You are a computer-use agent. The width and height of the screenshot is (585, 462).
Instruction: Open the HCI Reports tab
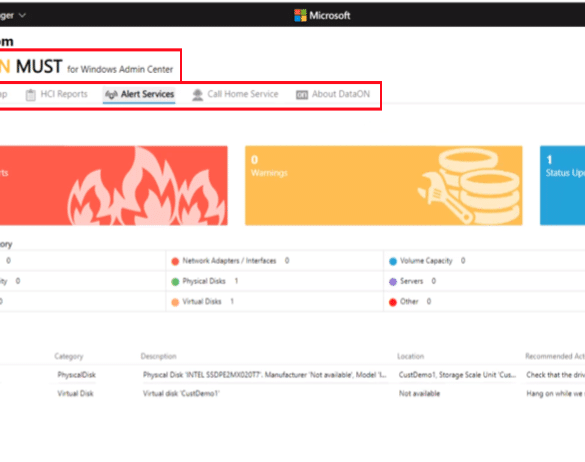pyautogui.click(x=56, y=94)
